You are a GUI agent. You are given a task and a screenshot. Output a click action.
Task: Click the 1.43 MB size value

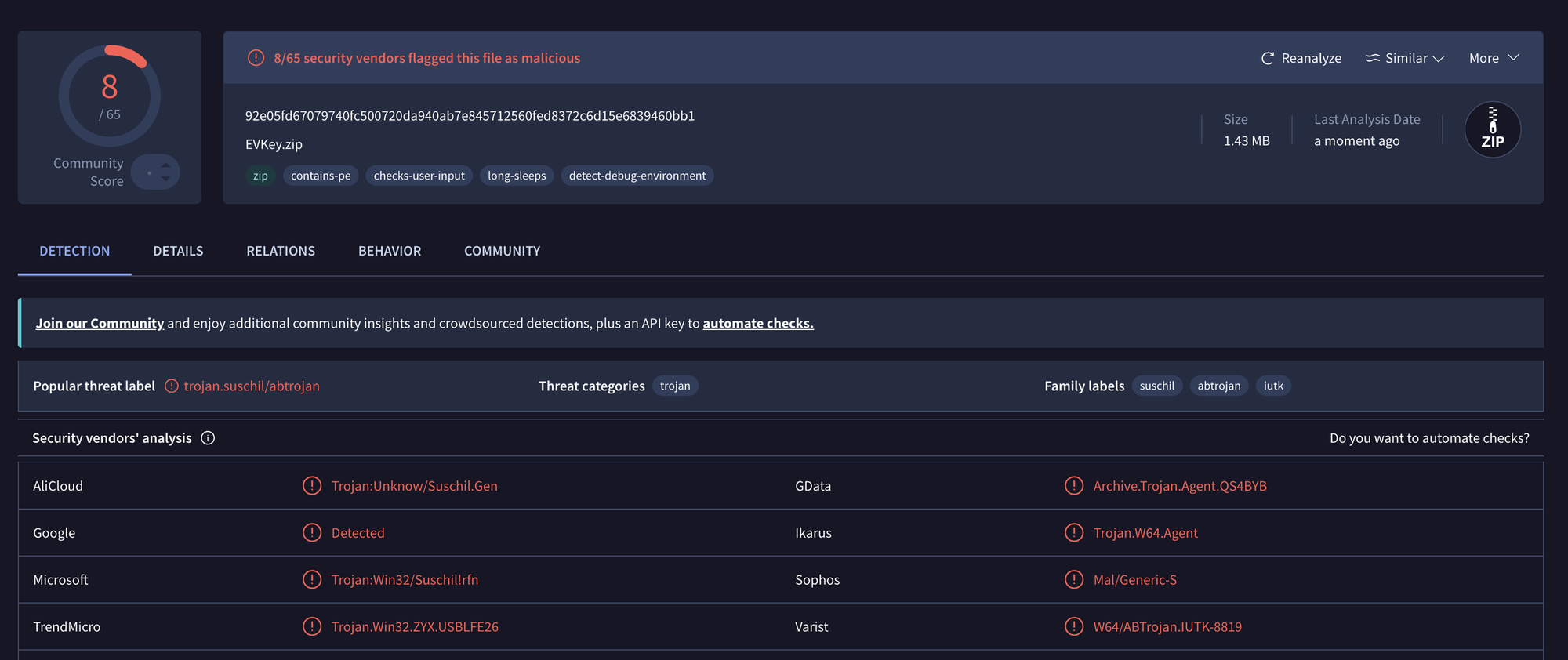(x=1247, y=141)
